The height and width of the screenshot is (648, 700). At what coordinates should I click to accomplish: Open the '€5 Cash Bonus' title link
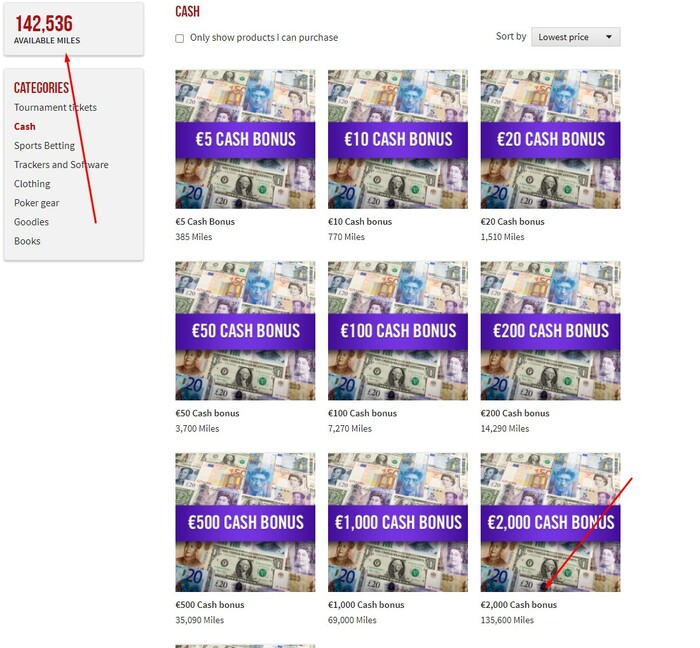(205, 222)
